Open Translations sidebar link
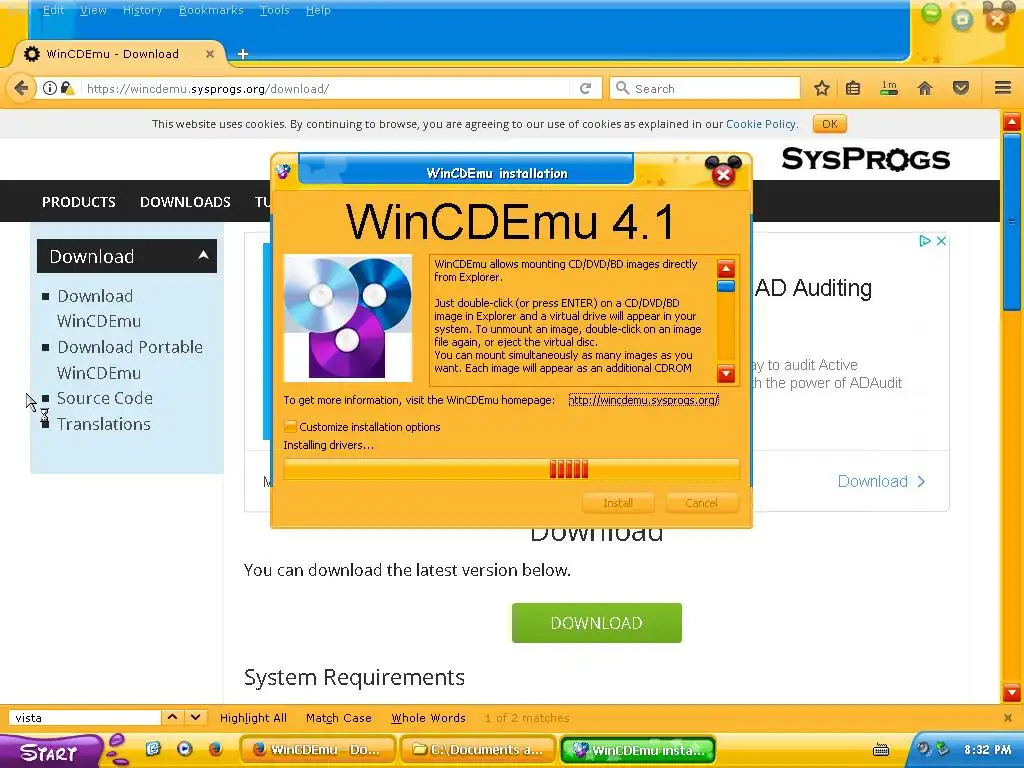This screenshot has width=1024, height=768. 104,424
